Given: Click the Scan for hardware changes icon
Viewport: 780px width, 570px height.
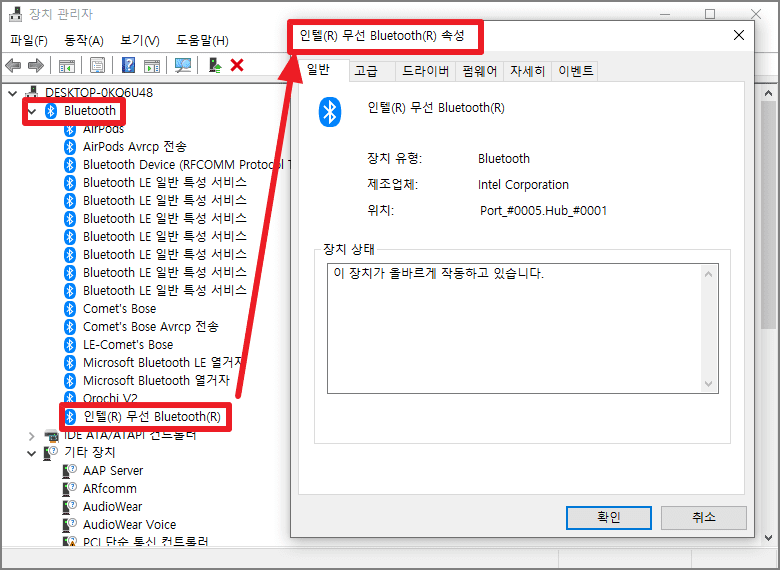Looking at the screenshot, I should pyautogui.click(x=183, y=66).
